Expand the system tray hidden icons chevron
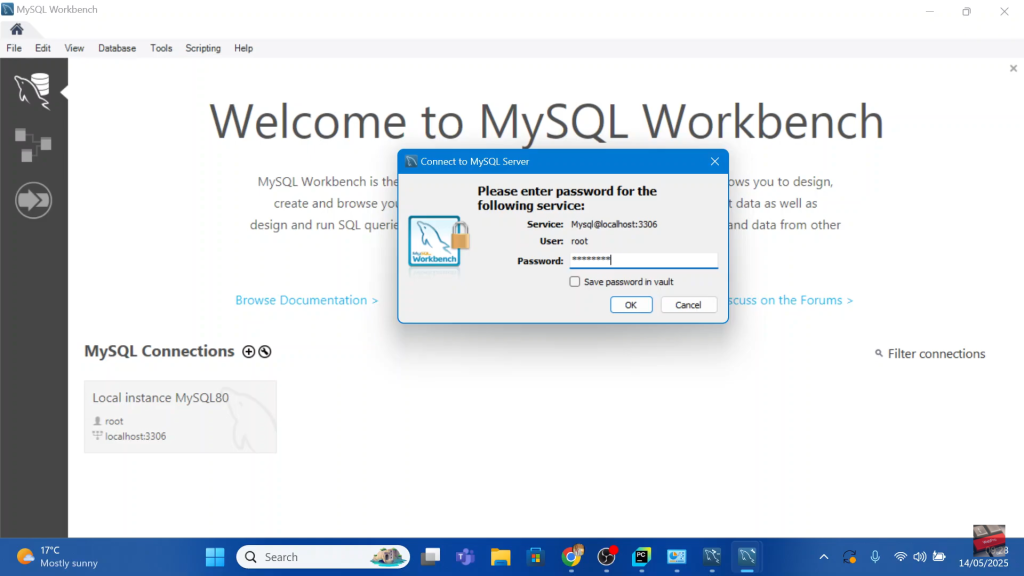 [x=824, y=557]
